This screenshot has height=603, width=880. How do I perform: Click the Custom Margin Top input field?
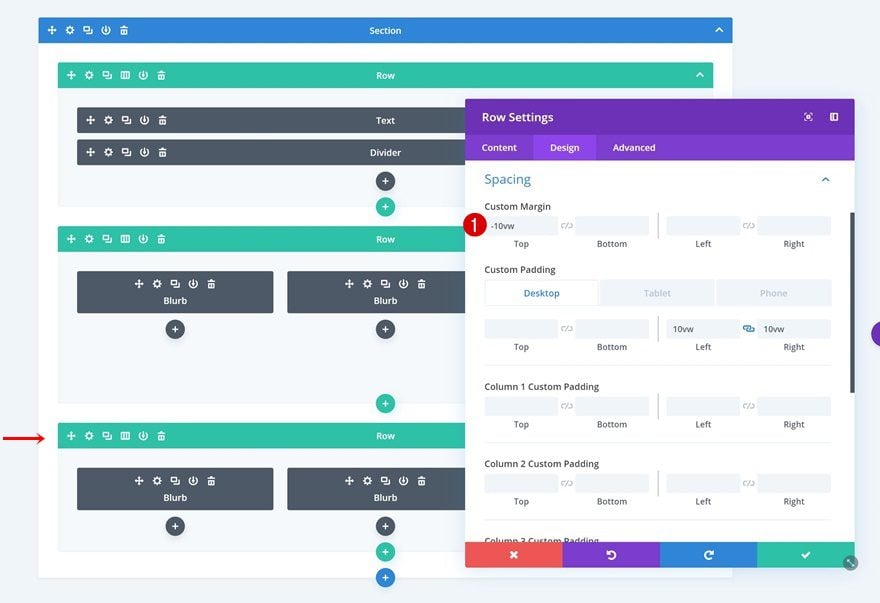(521, 226)
